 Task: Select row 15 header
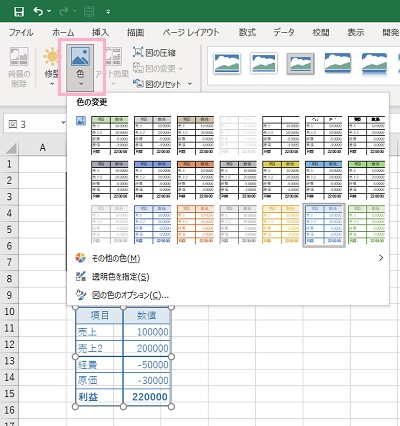click(9, 393)
